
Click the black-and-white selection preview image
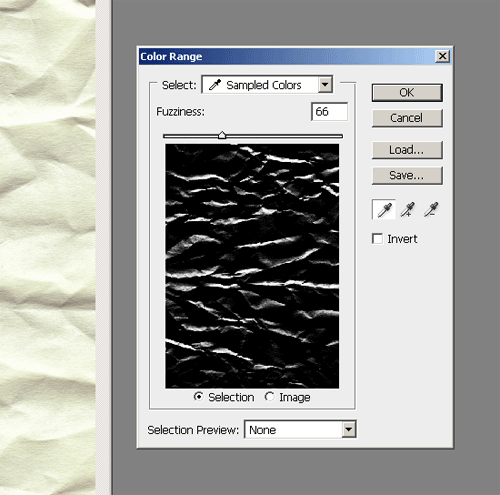click(252, 266)
